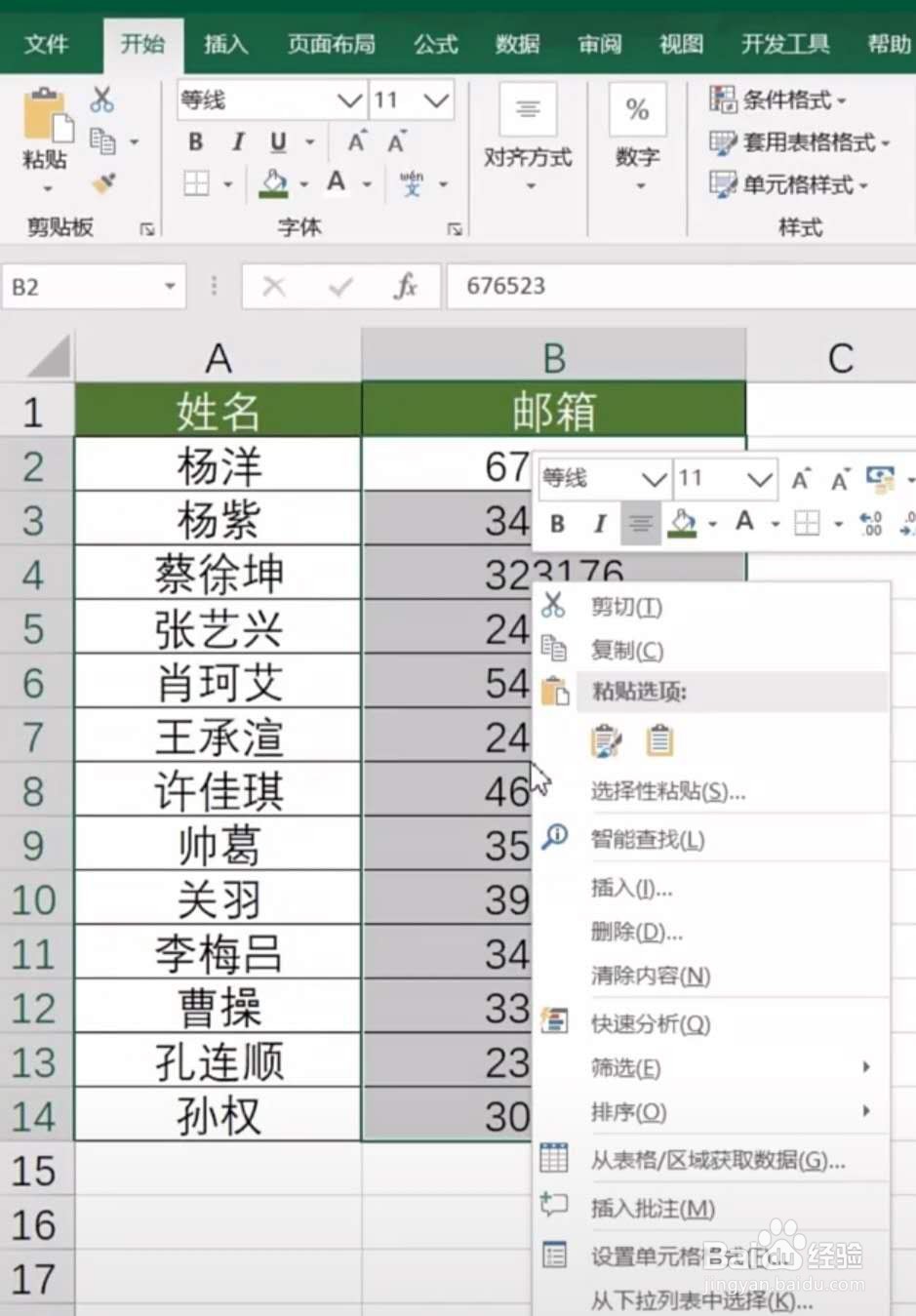Toggle underline formatting in the ribbon
The height and width of the screenshot is (1316, 916).
coord(276,141)
